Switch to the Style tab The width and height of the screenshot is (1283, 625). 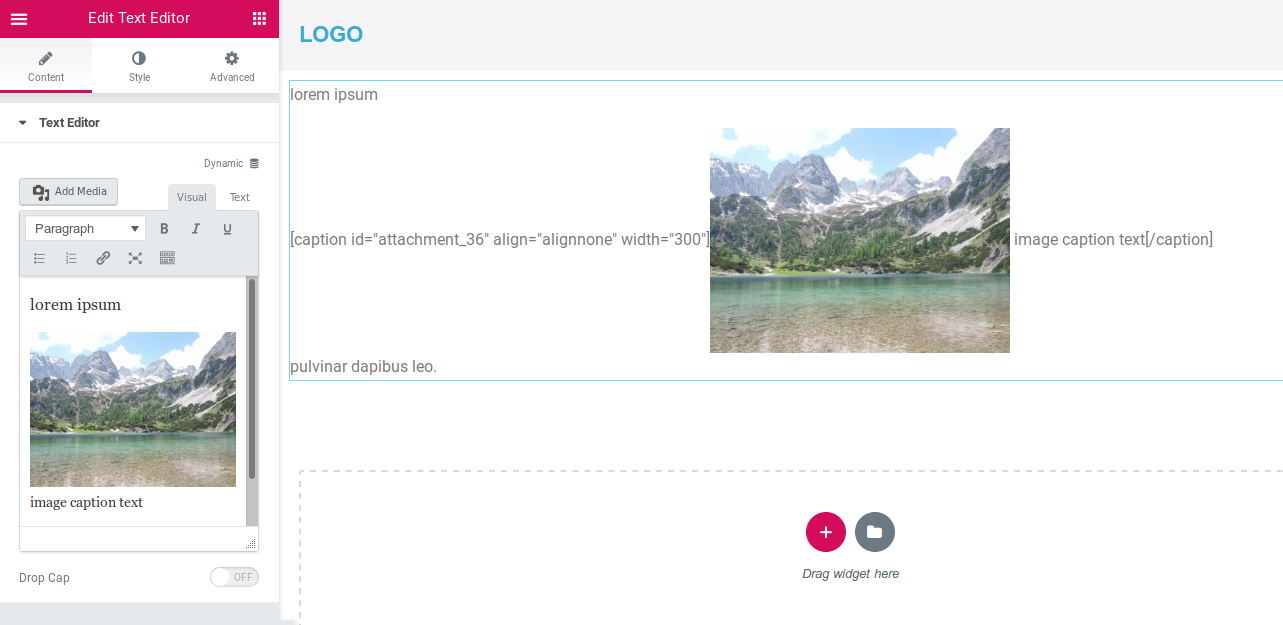point(139,65)
